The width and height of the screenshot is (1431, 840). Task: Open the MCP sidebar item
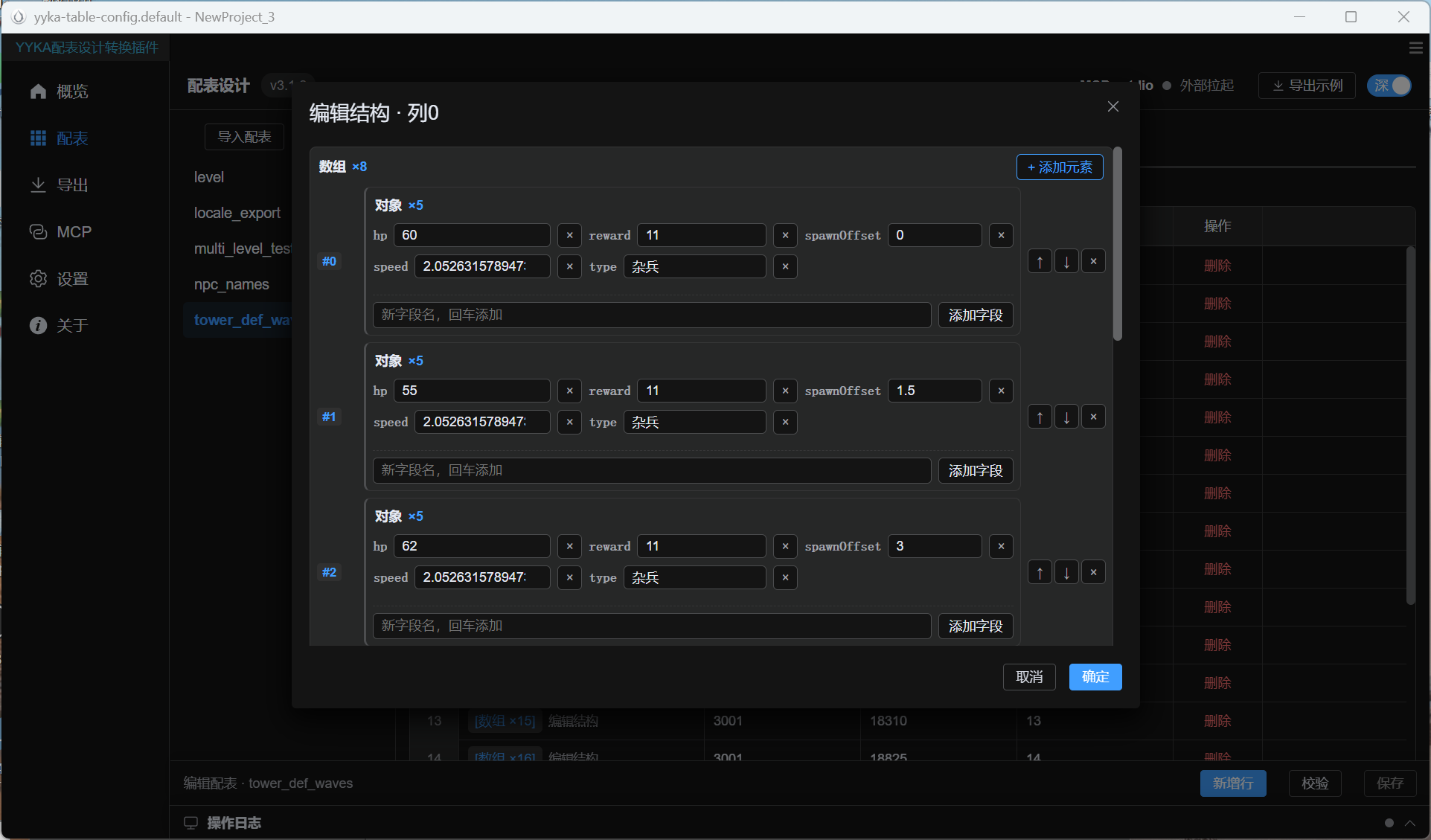click(60, 232)
